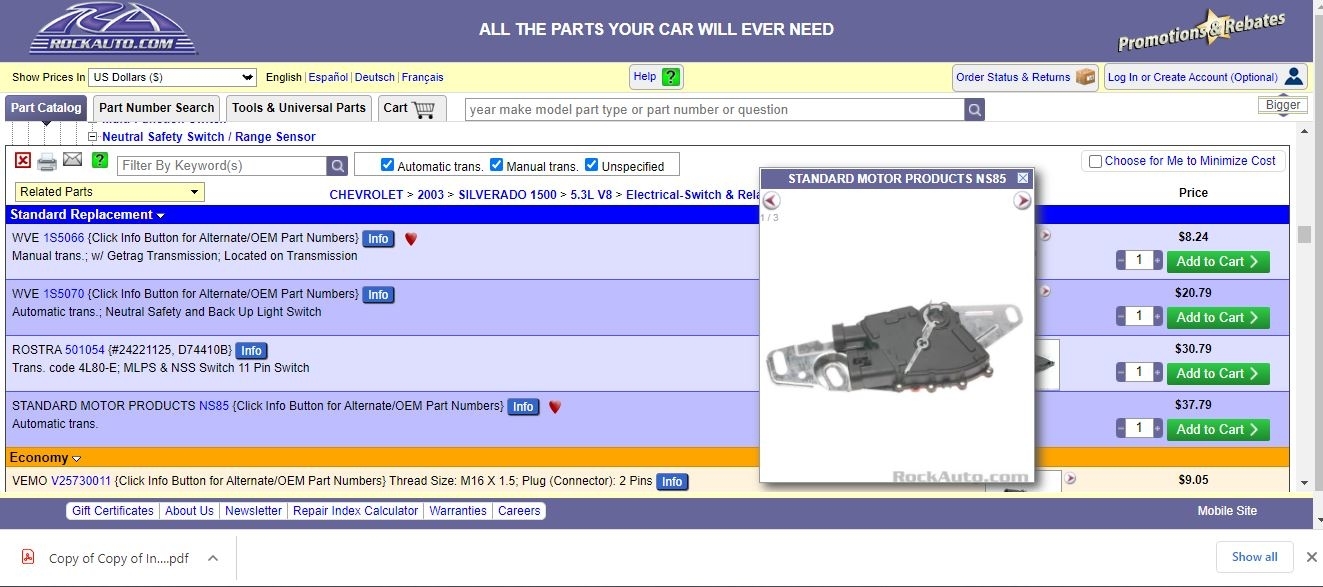1323x587 pixels.
Task: Click the RockAuto.com logo
Action: 113,29
